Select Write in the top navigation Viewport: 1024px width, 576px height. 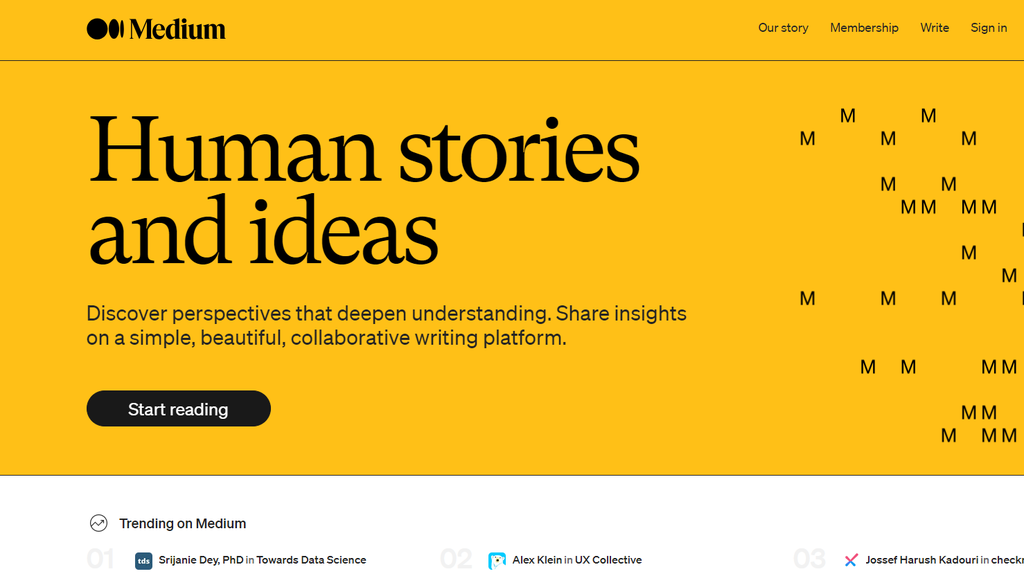934,28
